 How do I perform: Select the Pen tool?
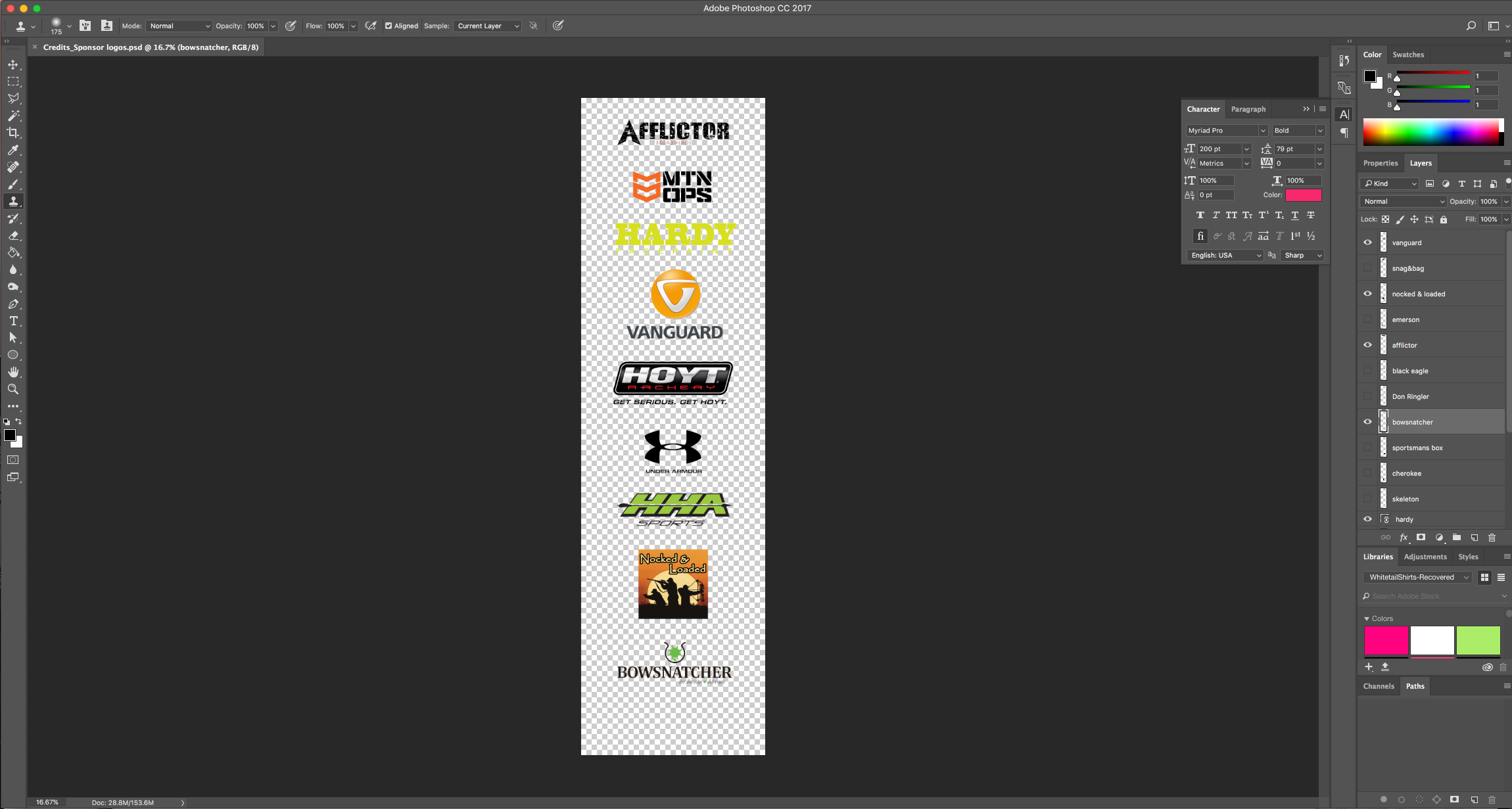point(13,304)
